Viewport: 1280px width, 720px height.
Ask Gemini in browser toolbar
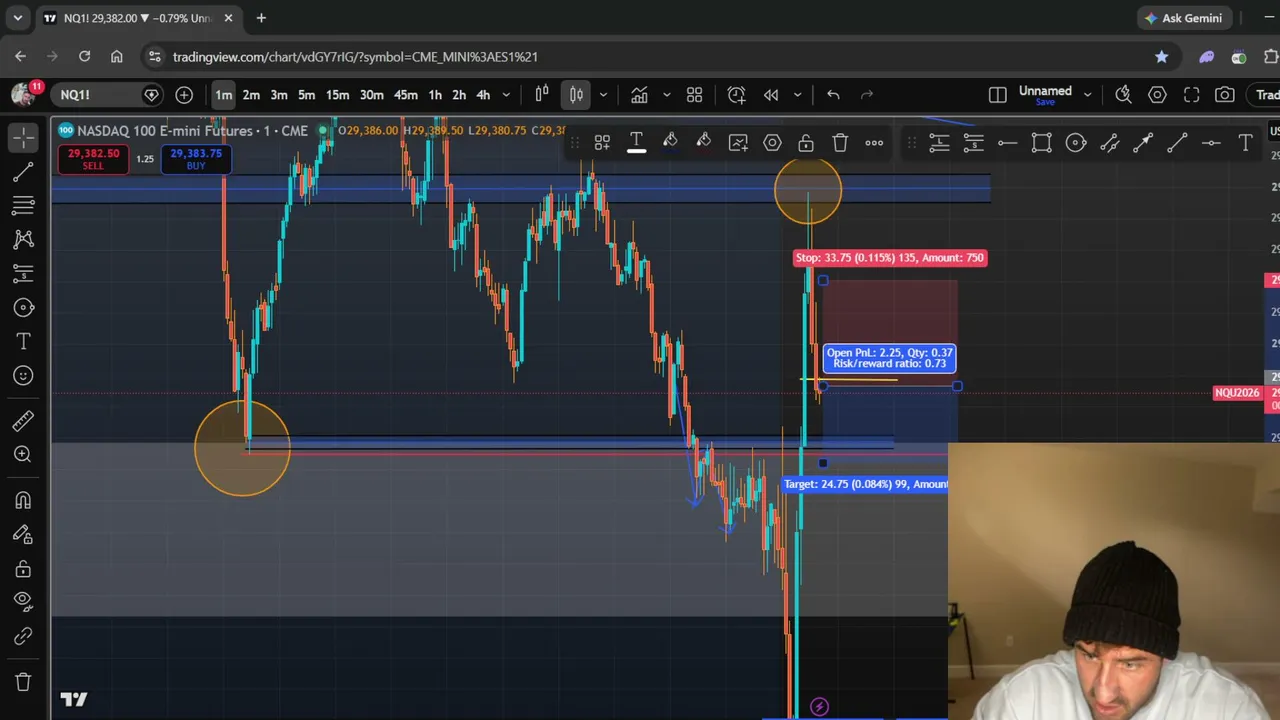1184,18
